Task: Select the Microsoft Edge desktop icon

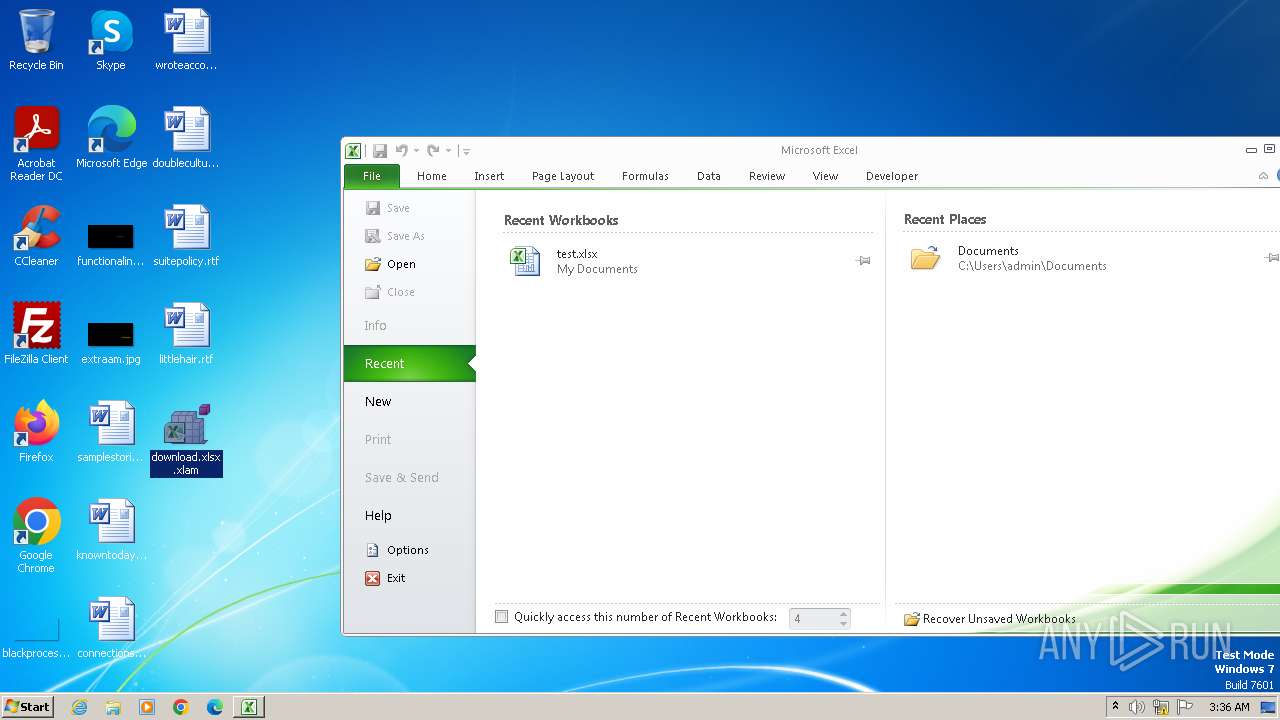Action: [x=112, y=139]
